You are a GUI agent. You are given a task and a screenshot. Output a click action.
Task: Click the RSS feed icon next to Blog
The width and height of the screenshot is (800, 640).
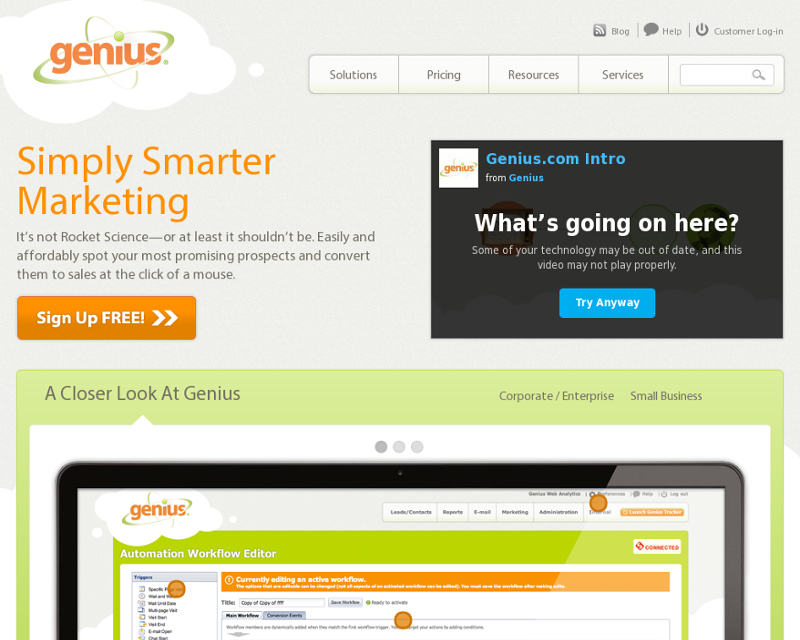[599, 31]
